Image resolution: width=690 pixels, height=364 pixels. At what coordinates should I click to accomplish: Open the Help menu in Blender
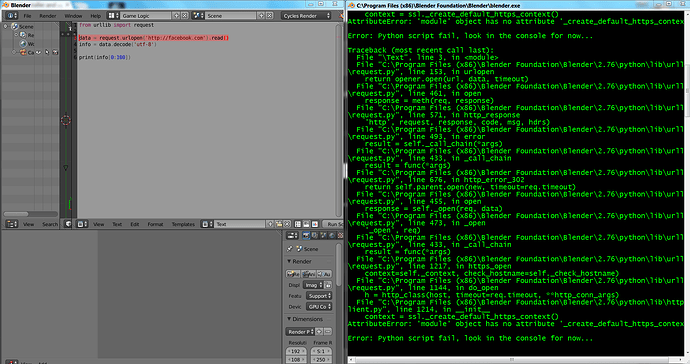[x=95, y=16]
